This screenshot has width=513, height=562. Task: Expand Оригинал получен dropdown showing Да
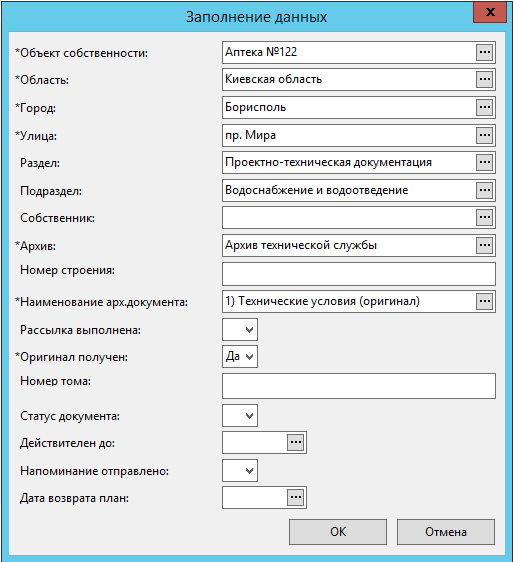pyautogui.click(x=240, y=356)
